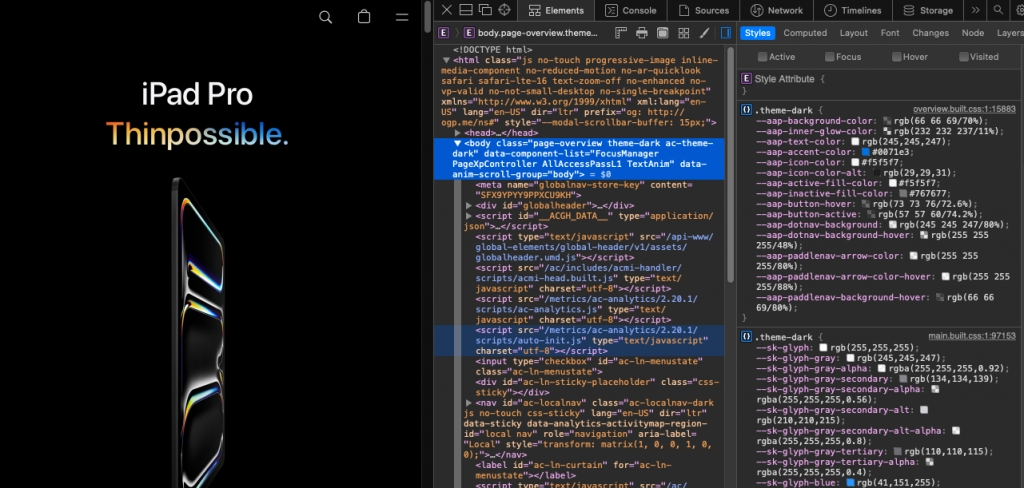1024x488 pixels.
Task: Click the Elements tab icon
Action: point(534,10)
